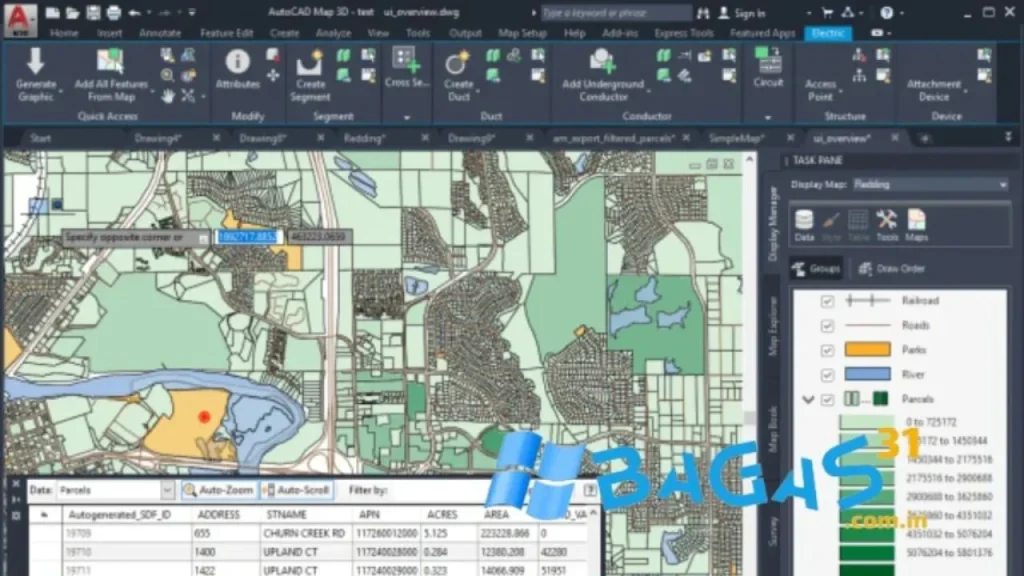1024x576 pixels.
Task: Open the Map Explorer side tab
Action: tap(773, 325)
